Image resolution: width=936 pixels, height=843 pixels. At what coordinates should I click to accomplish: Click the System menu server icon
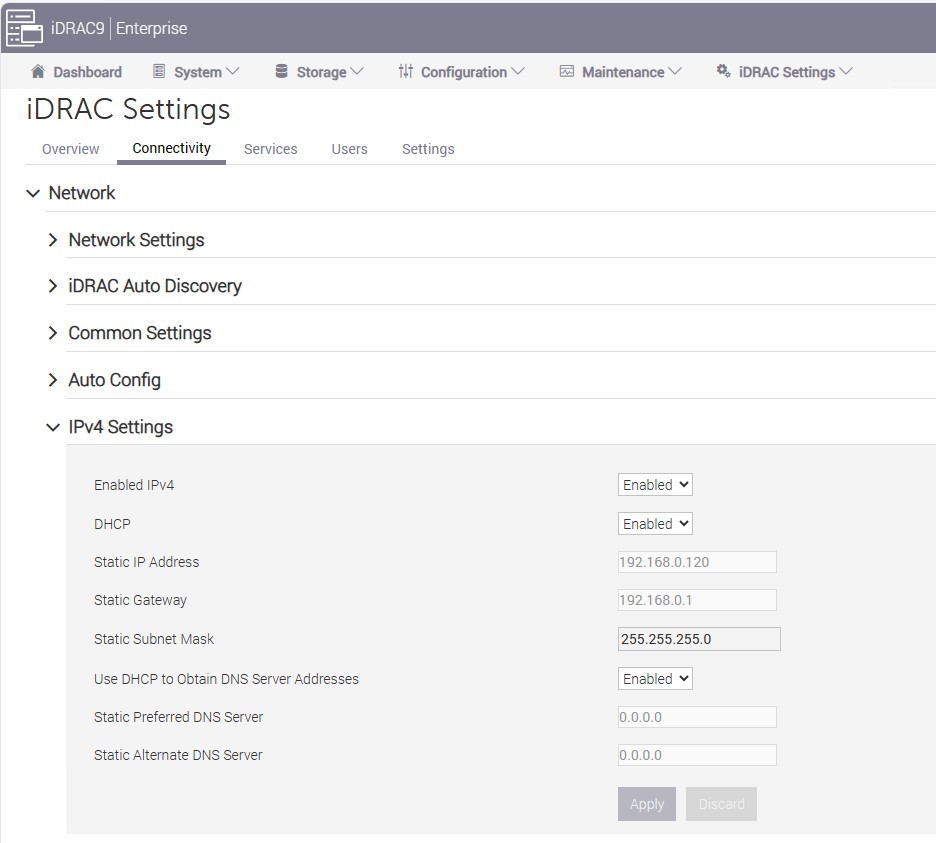(159, 72)
